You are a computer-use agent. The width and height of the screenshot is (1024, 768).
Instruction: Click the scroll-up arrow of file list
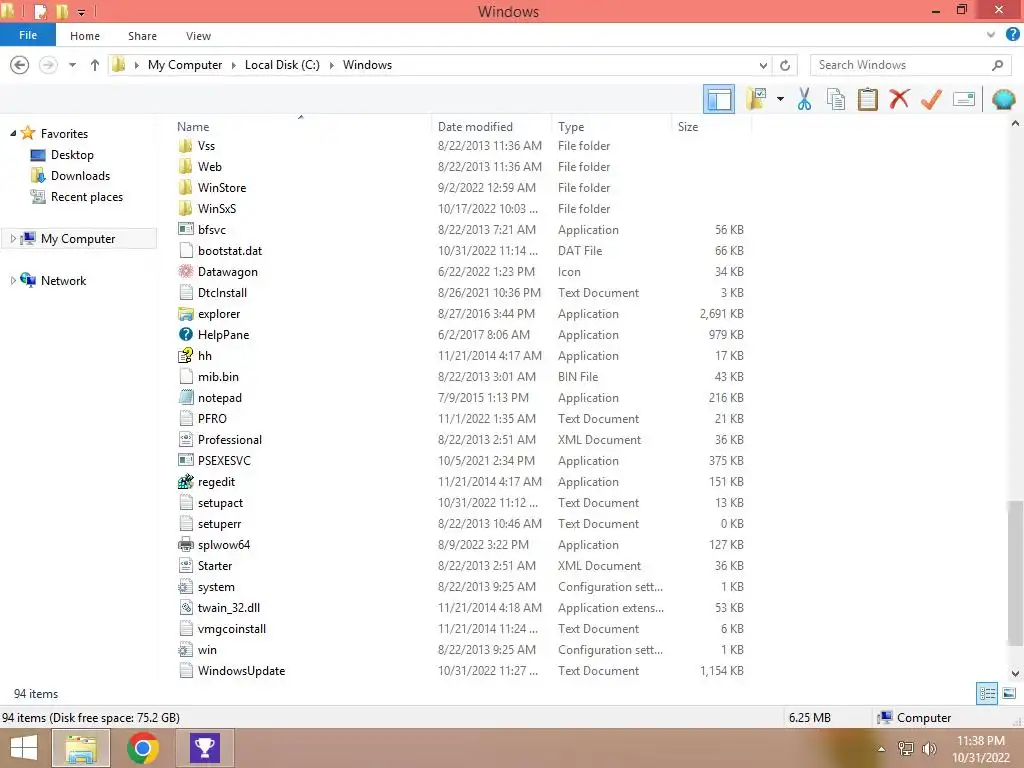(x=1015, y=123)
